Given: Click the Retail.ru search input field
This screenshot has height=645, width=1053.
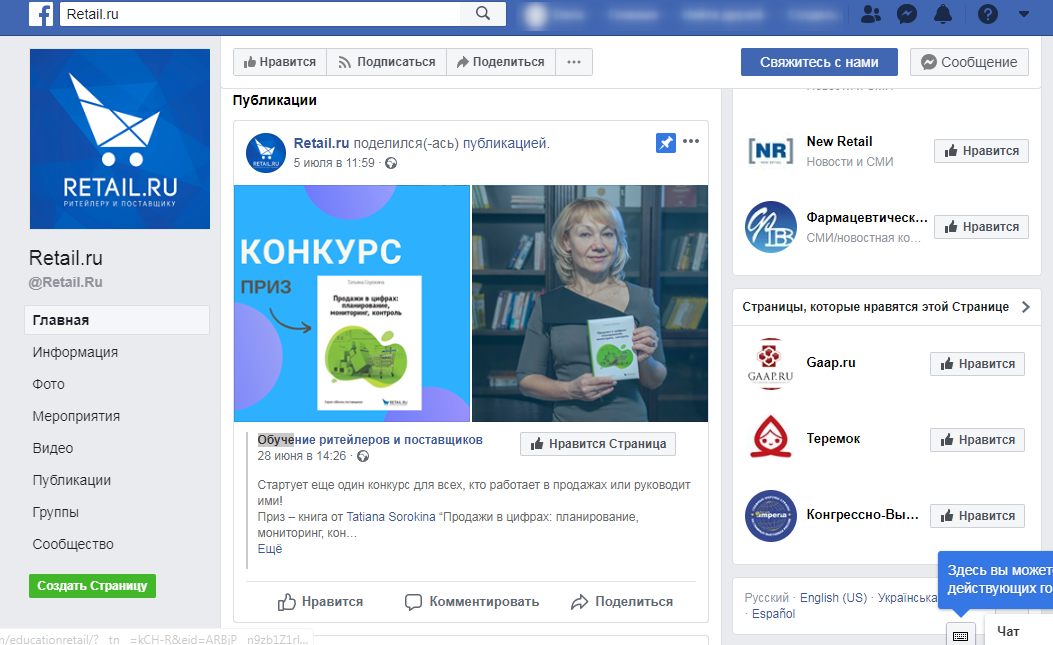Looking at the screenshot, I should coord(261,13).
